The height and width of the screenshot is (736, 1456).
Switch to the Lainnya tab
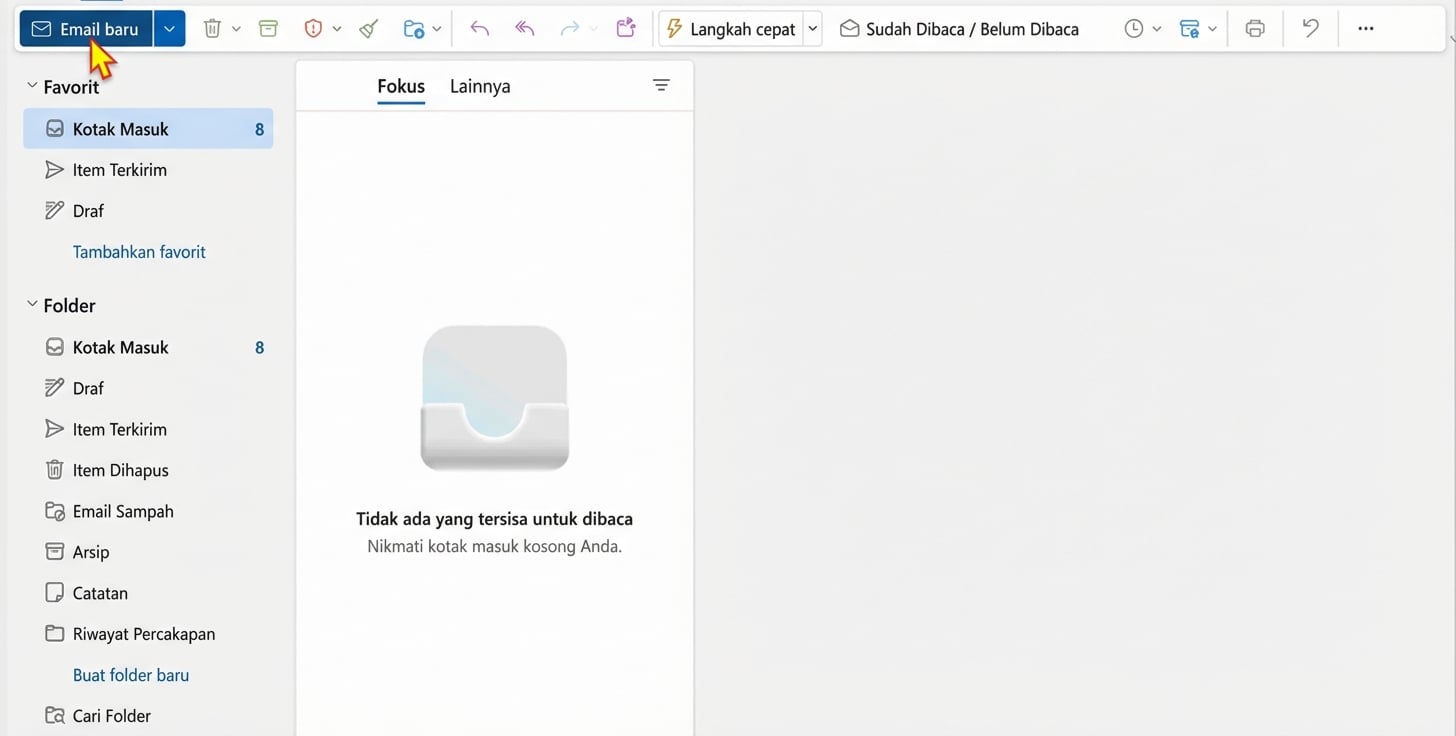point(480,86)
